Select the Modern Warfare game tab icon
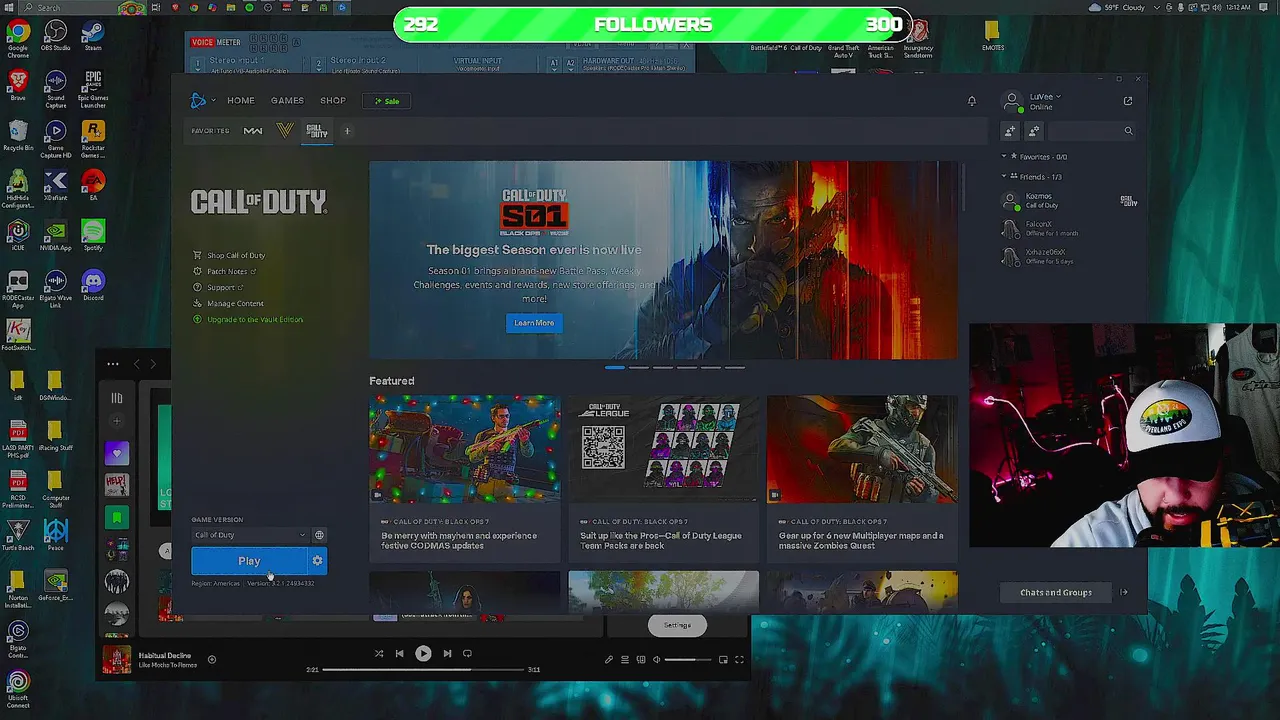Image resolution: width=1280 pixels, height=720 pixels. tap(253, 131)
